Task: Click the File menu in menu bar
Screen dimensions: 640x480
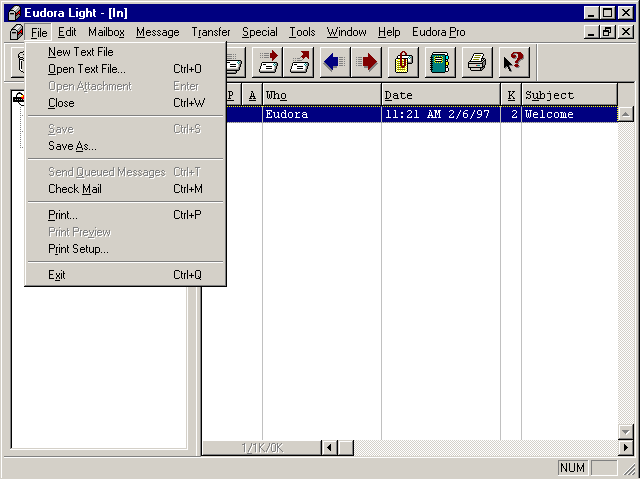Action: pos(39,32)
